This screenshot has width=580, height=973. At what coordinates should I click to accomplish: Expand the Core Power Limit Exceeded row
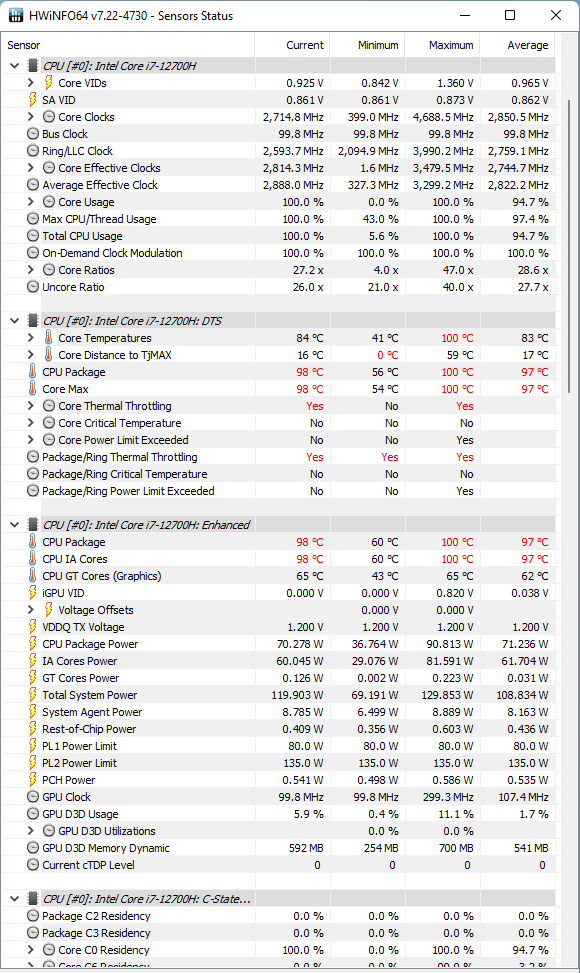(x=30, y=440)
